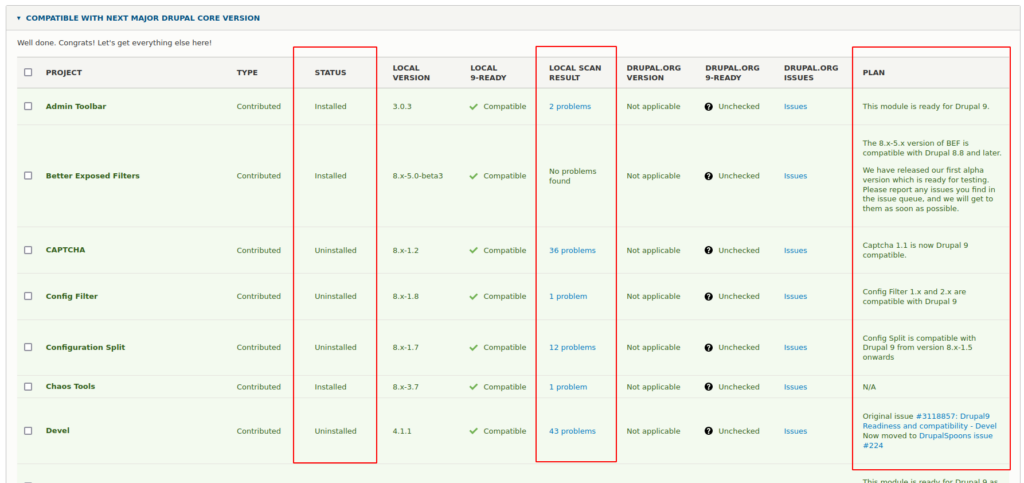Click the Configuration Split project name

point(86,347)
